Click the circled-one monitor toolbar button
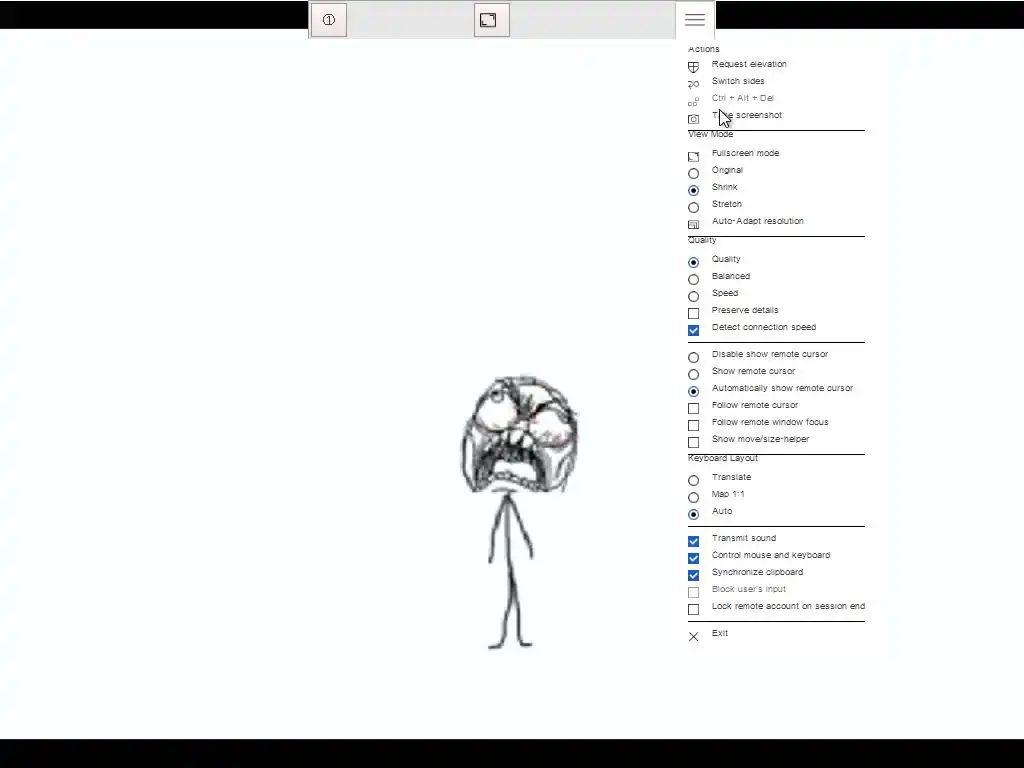1024x768 pixels. [x=328, y=20]
